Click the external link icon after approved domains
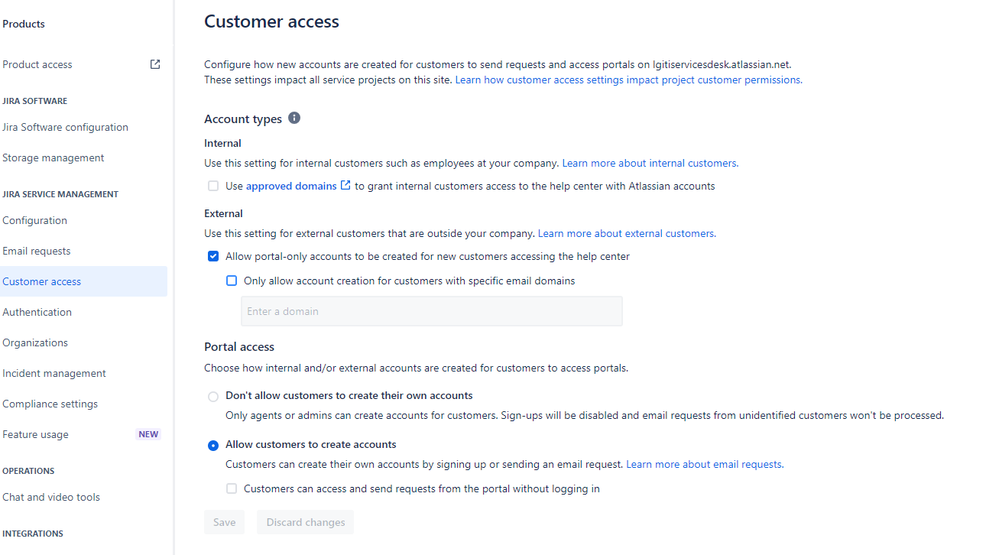This screenshot has height=555, width=999. tap(345, 185)
